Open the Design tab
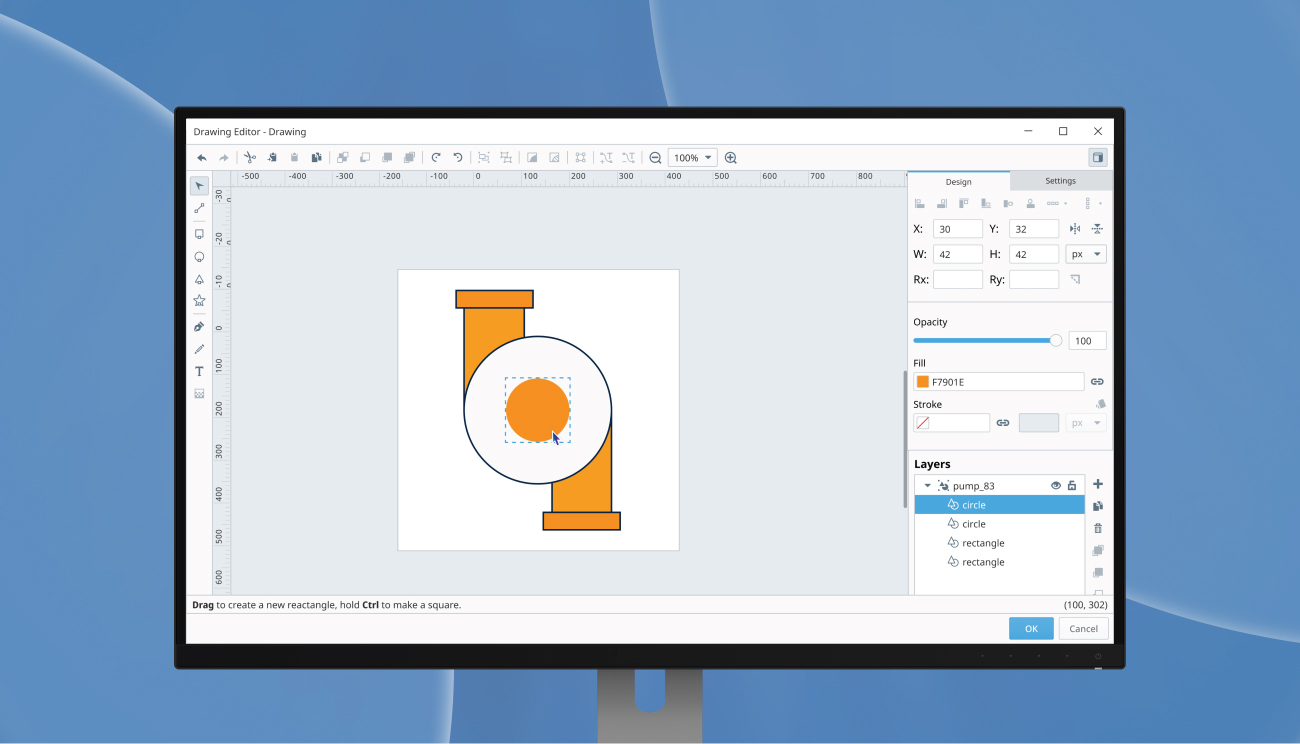 (x=958, y=181)
